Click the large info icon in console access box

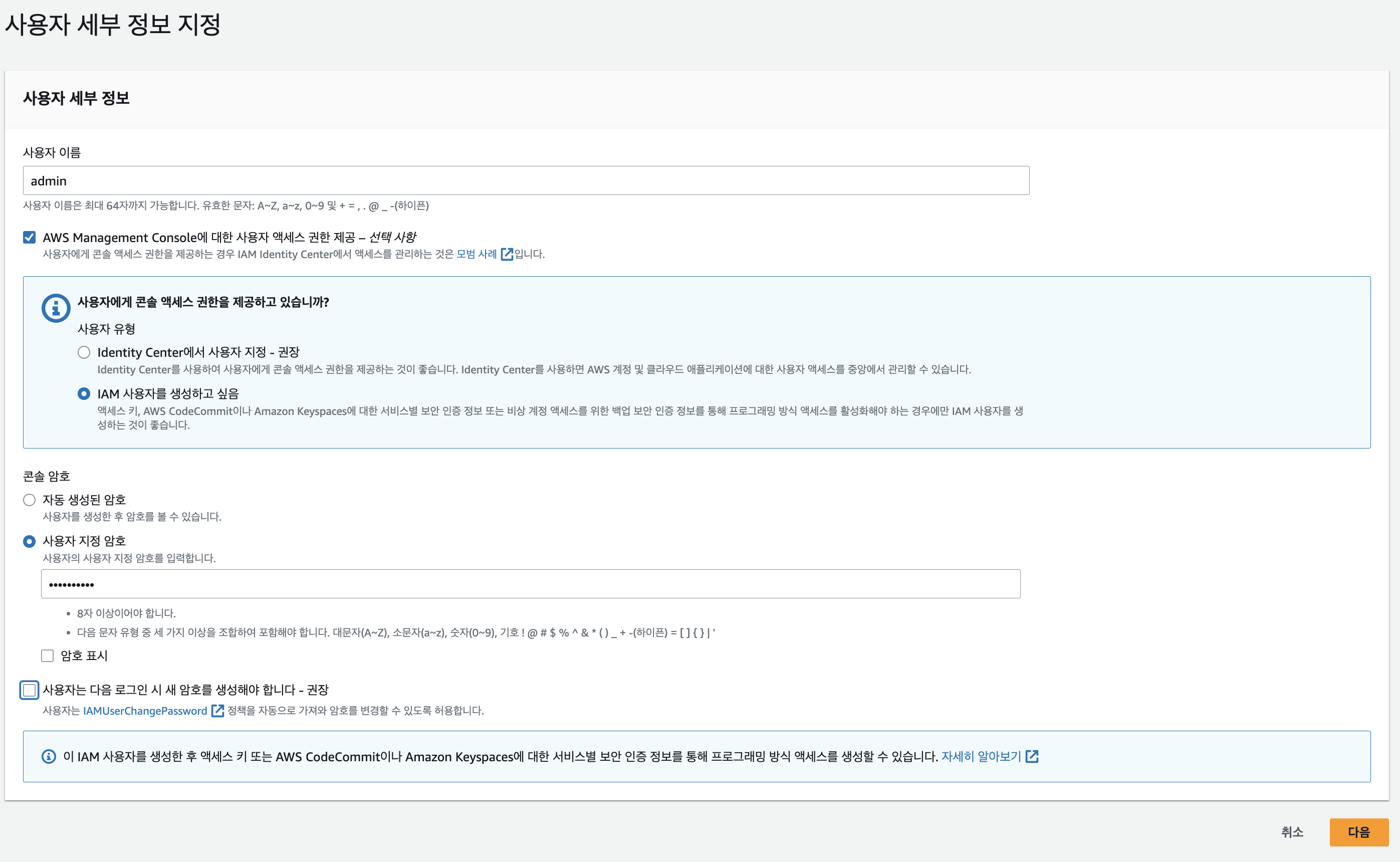56,308
